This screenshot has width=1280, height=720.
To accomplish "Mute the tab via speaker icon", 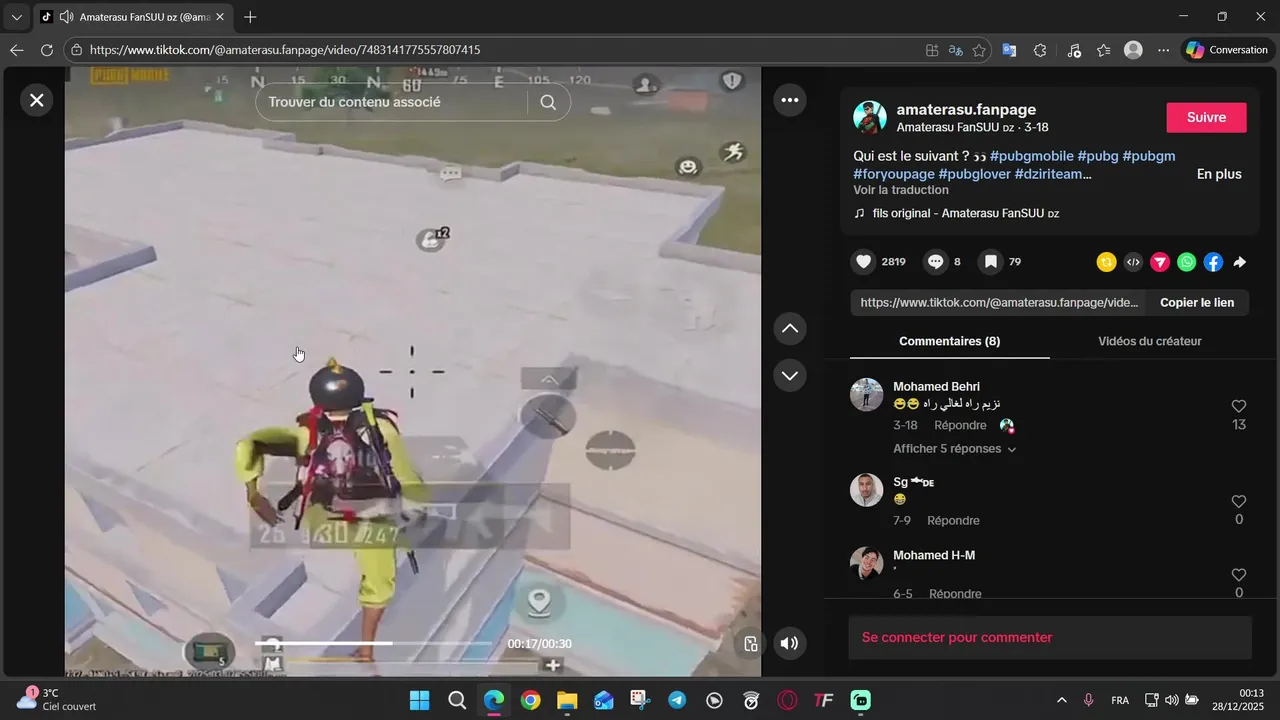I will tap(66, 17).
